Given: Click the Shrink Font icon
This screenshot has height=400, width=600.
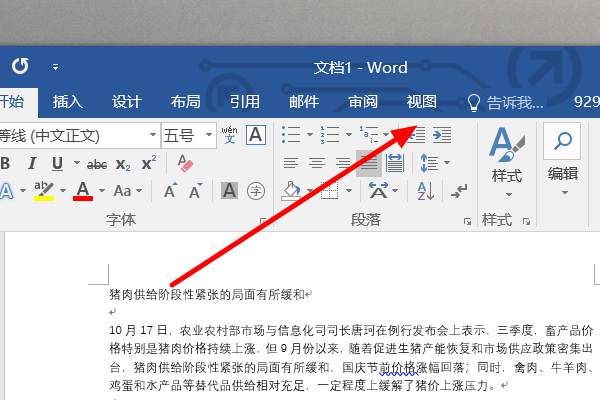Looking at the screenshot, I should point(196,190).
